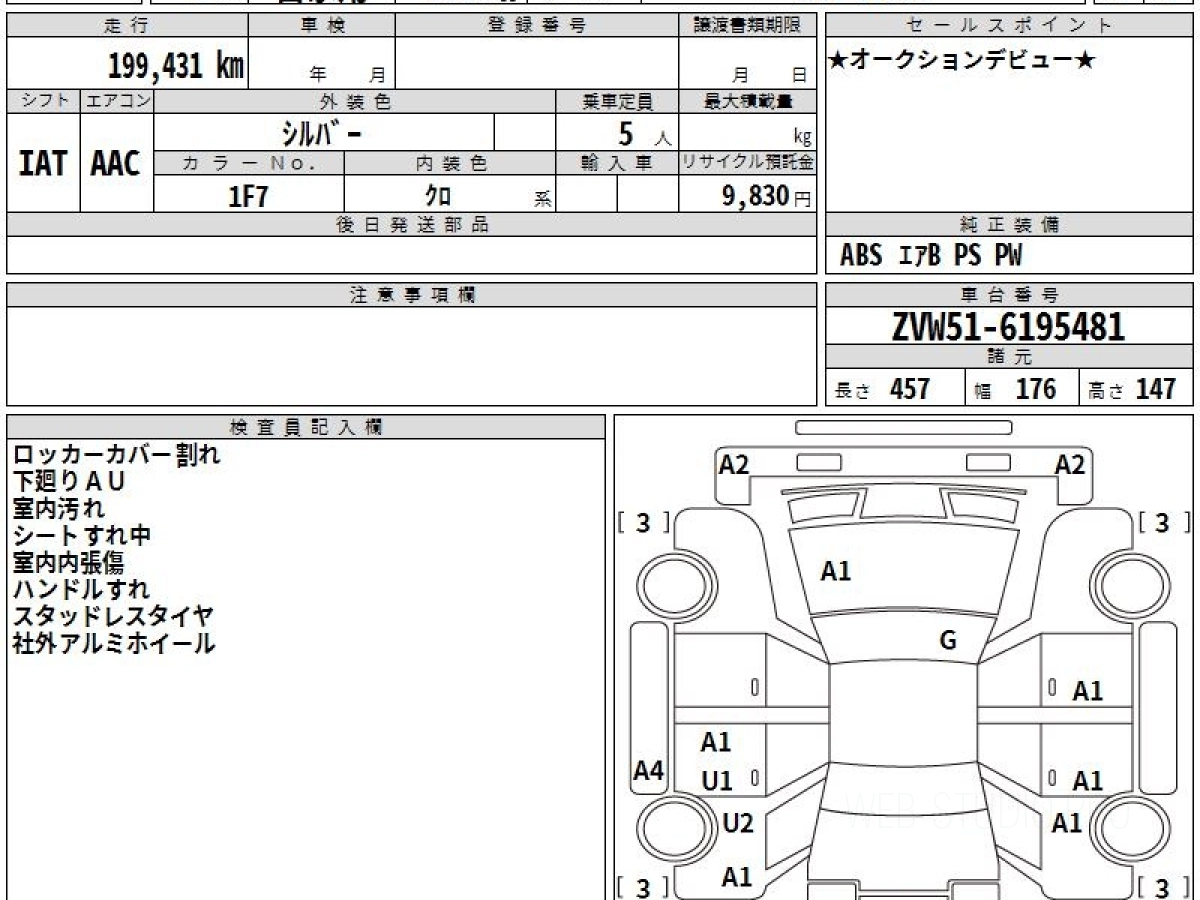The image size is (1200, 900).
Task: Click the エアコン label
Action: click(x=117, y=101)
